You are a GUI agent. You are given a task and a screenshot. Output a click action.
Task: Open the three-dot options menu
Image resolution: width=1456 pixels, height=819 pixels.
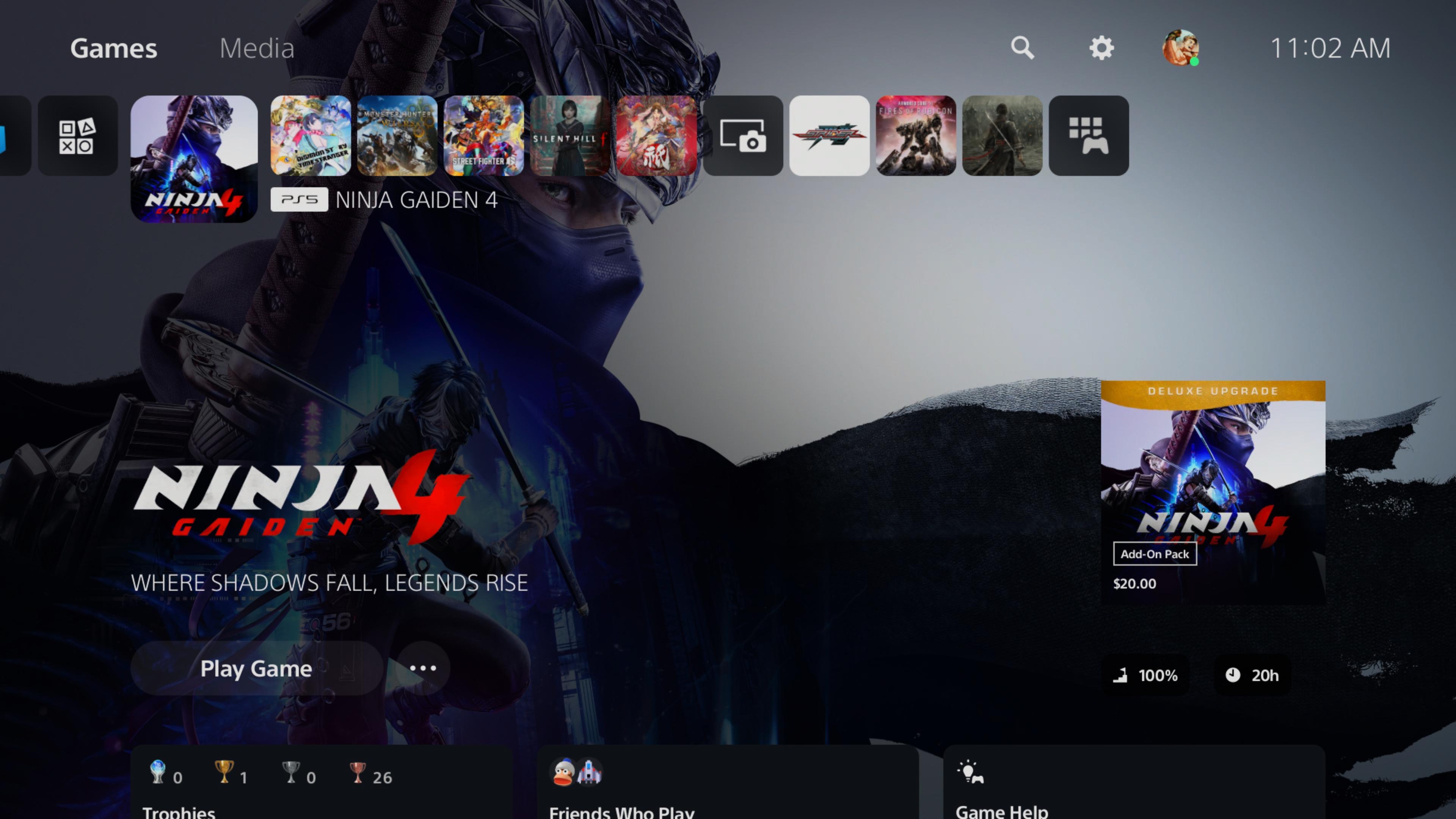pos(423,668)
